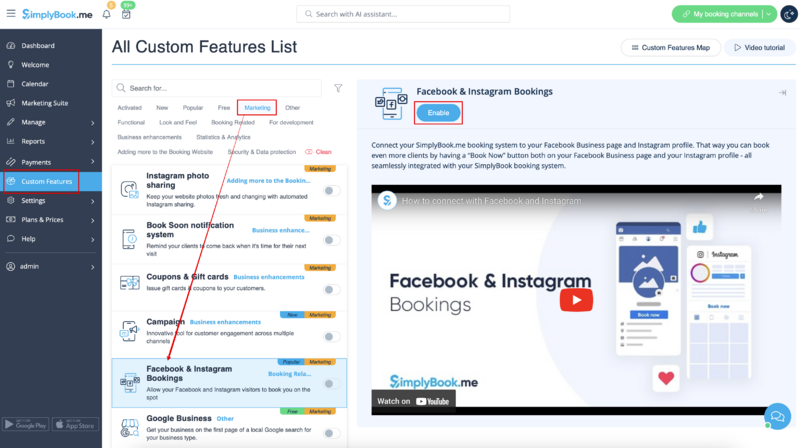Expand the admin sidebar menu

(93, 267)
